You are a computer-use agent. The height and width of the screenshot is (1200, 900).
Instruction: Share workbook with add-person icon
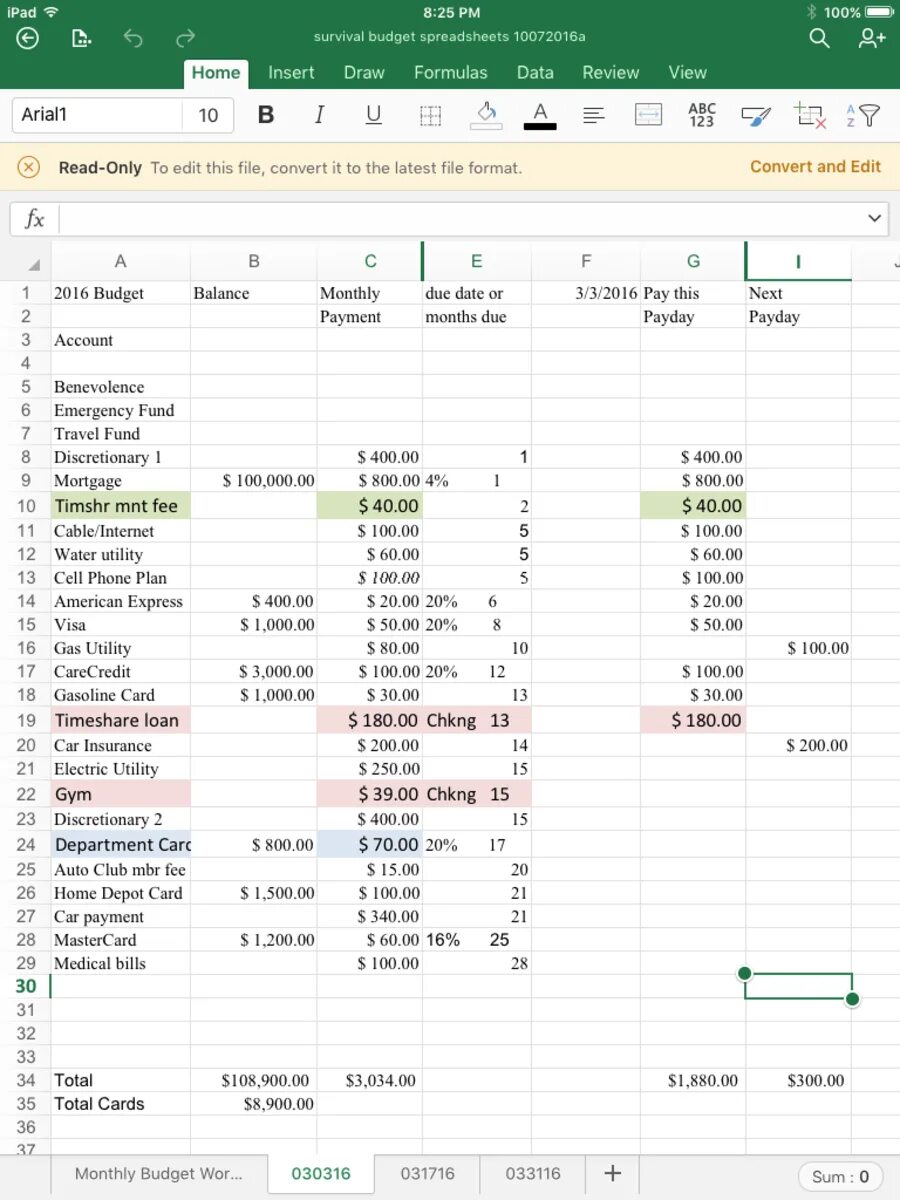pyautogui.click(x=872, y=38)
